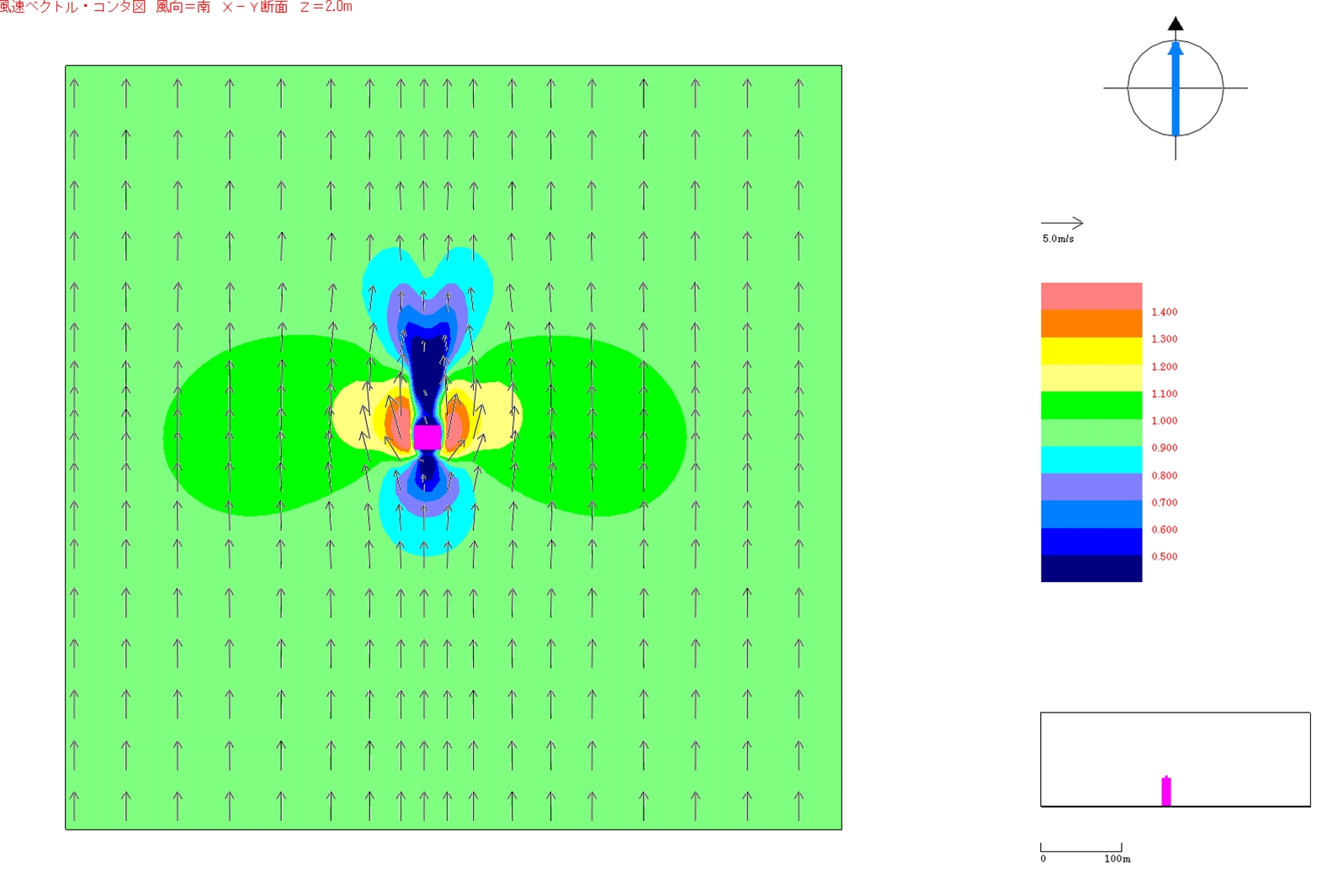Click the 5.0m/s reference vector arrow
The height and width of the screenshot is (896, 1343).
click(1062, 223)
